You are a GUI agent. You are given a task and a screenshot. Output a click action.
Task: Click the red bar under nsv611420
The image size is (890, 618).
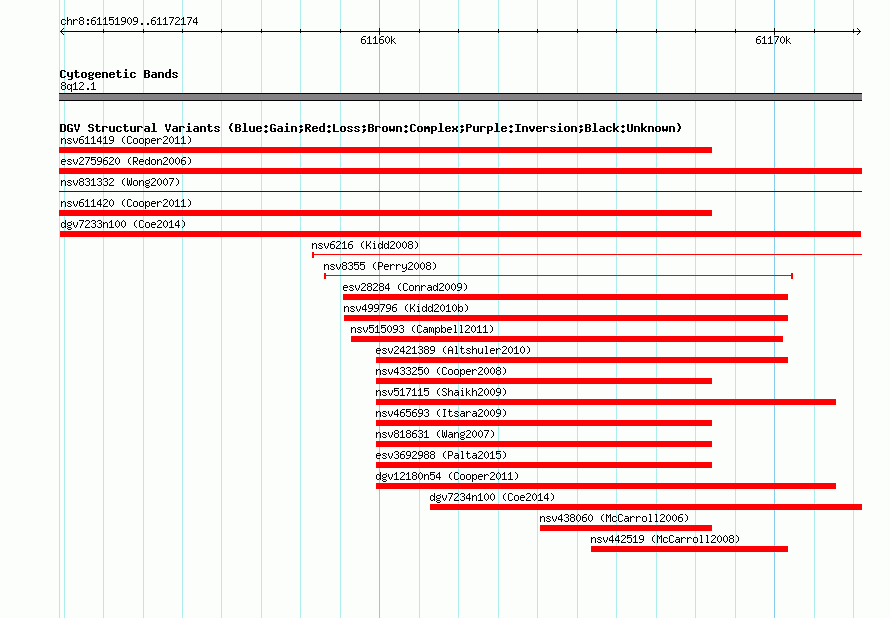pos(385,213)
